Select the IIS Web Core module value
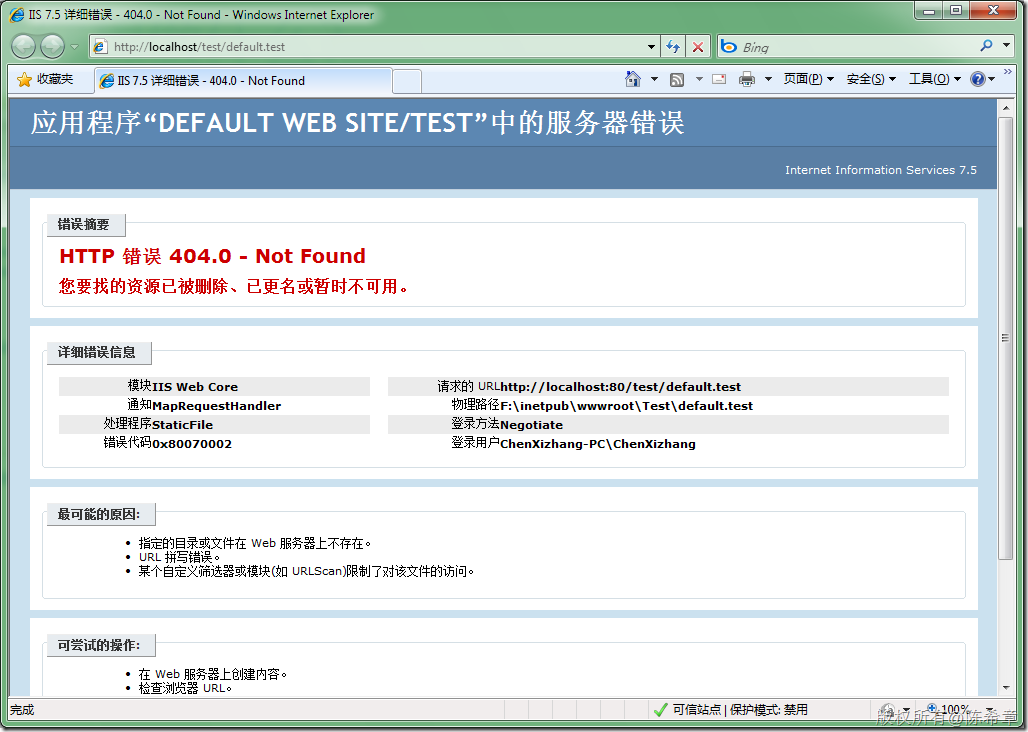Viewport: 1028px width, 732px height. coord(195,387)
